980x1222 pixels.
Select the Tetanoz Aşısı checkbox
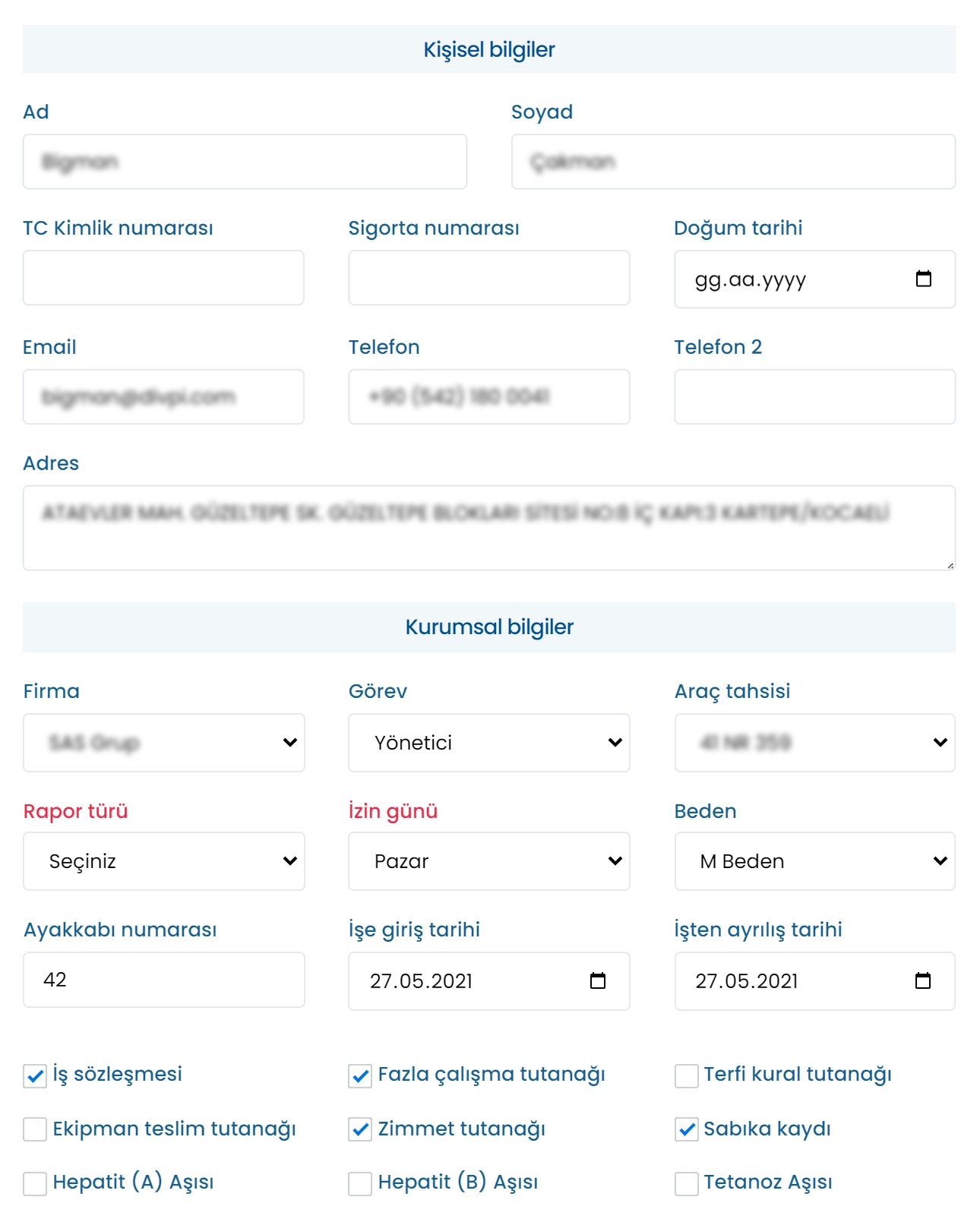687,1183
